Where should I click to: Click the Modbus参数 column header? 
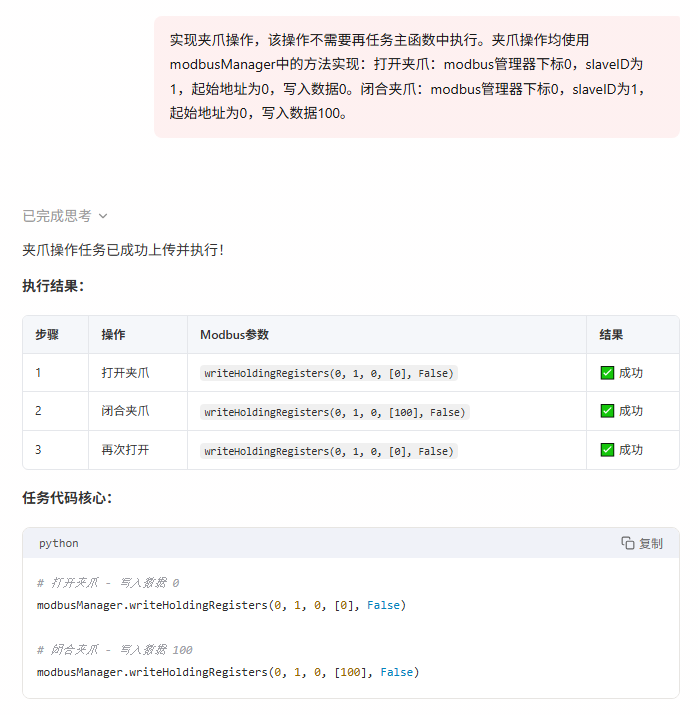pyautogui.click(x=234, y=335)
